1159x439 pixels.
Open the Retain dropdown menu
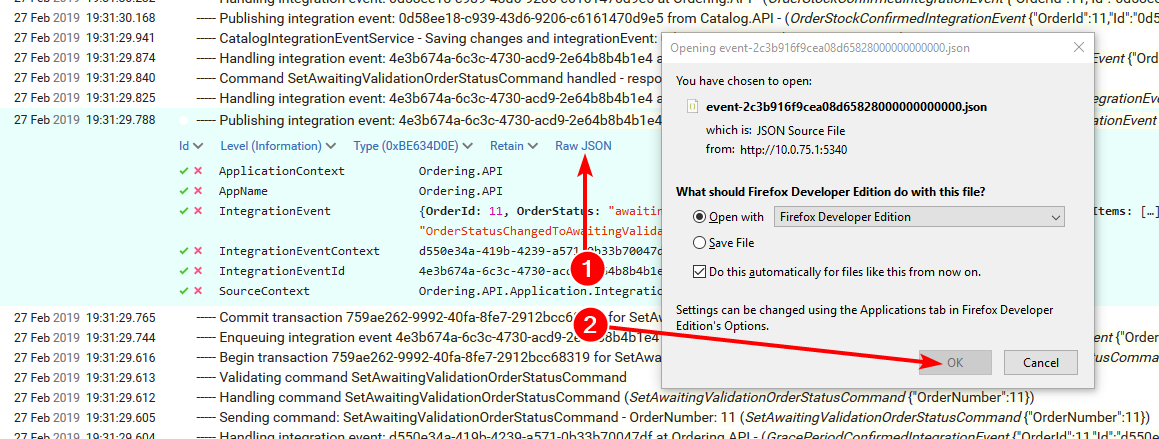point(513,146)
